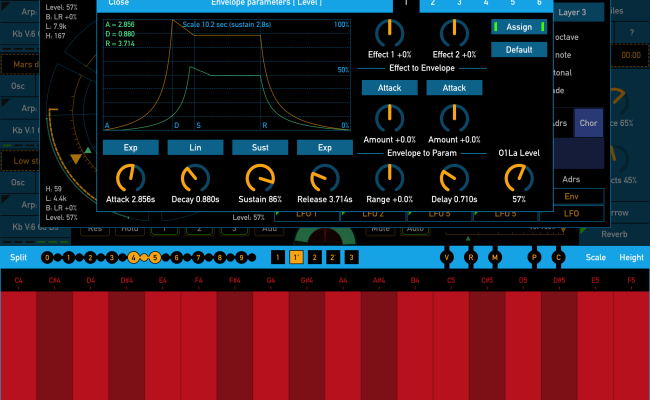Adjust the Attack 2.856s knob
650x400 pixels.
pos(131,178)
